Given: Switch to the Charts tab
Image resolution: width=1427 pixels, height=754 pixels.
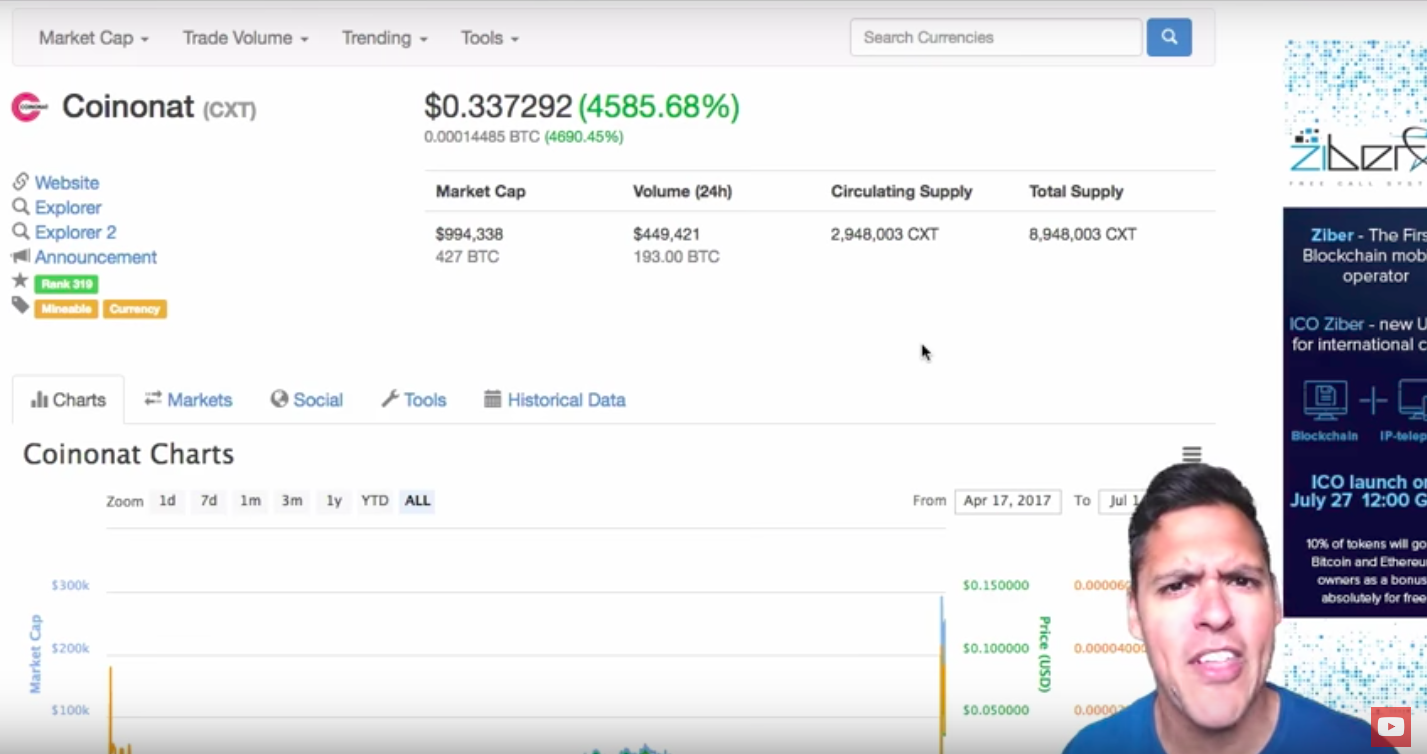Looking at the screenshot, I should tap(68, 400).
